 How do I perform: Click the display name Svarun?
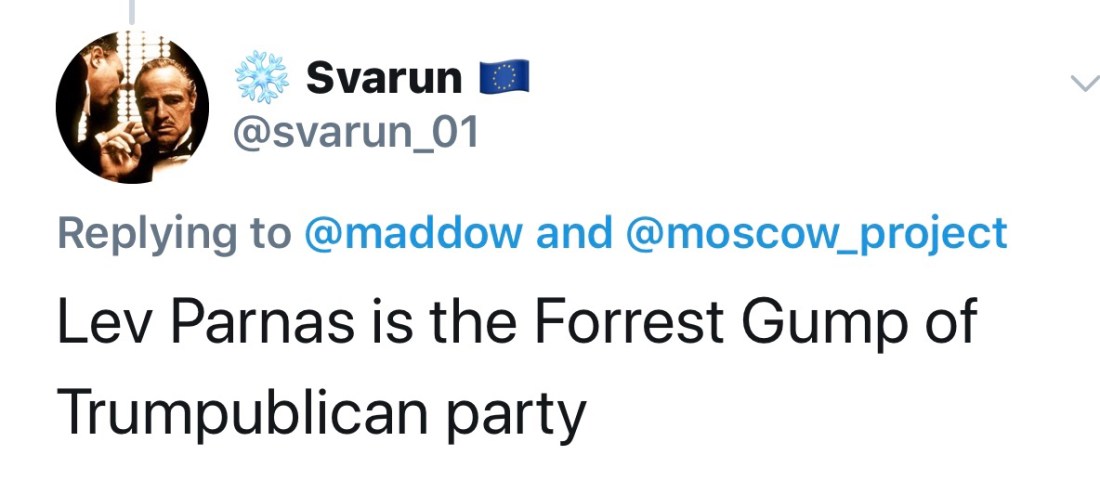tap(384, 78)
